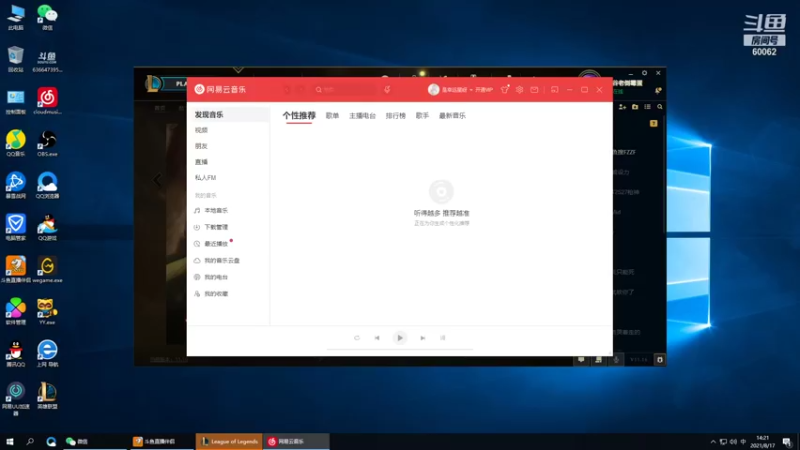Image resolution: width=800 pixels, height=450 pixels.
Task: Click the voice search microphone icon
Action: tap(387, 90)
